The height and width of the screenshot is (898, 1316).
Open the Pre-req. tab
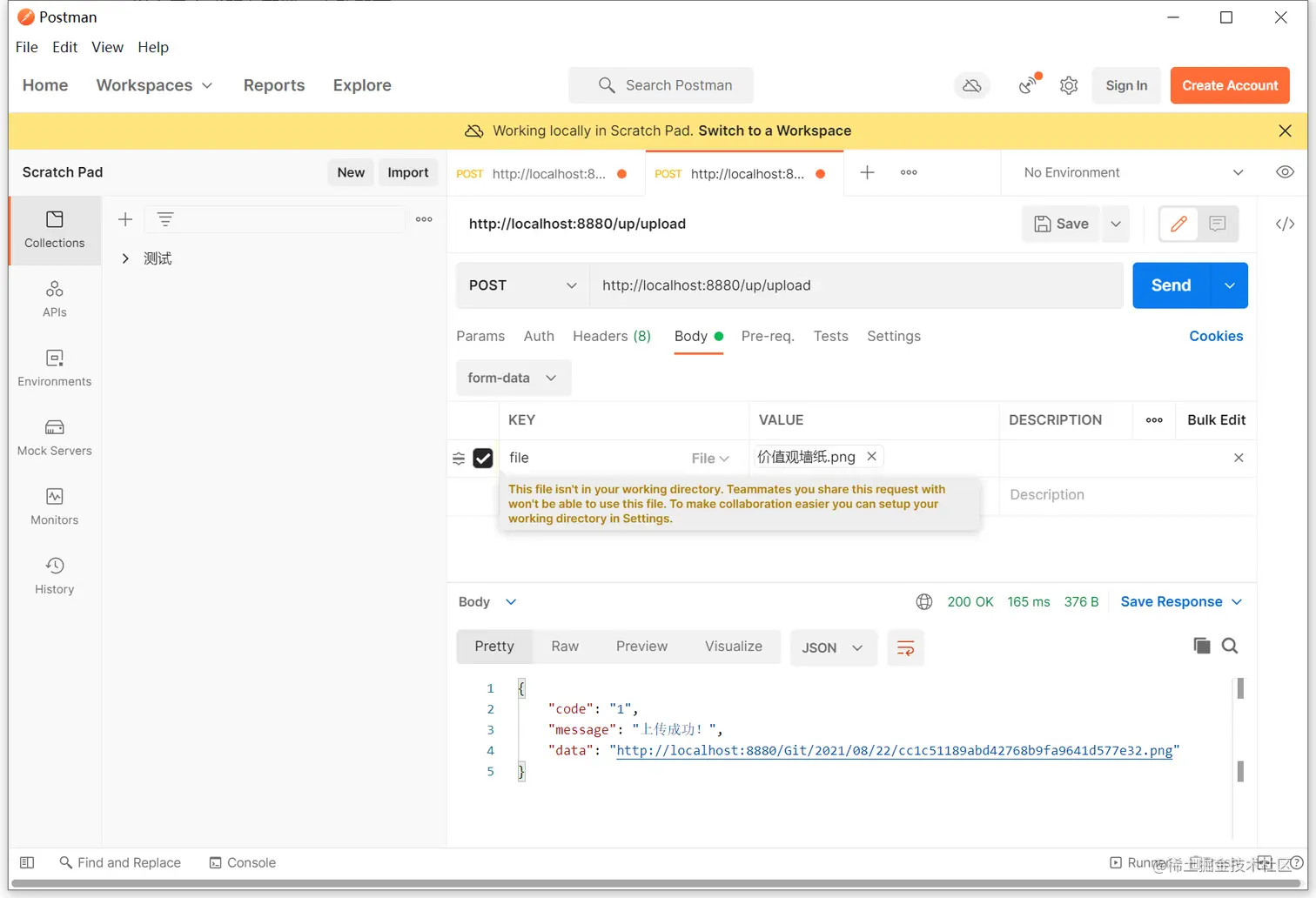768,336
